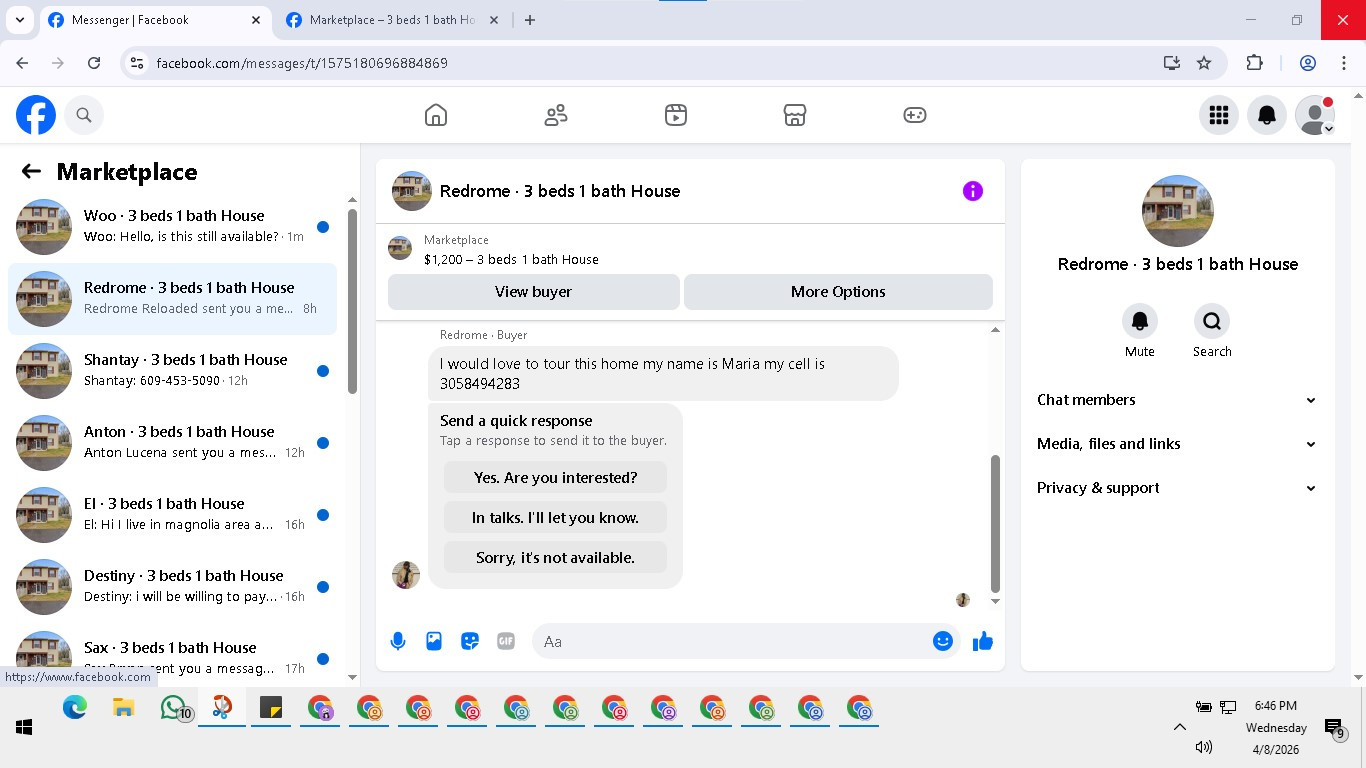Open WhatsApp from taskbar
1366x768 pixels.
(x=175, y=708)
